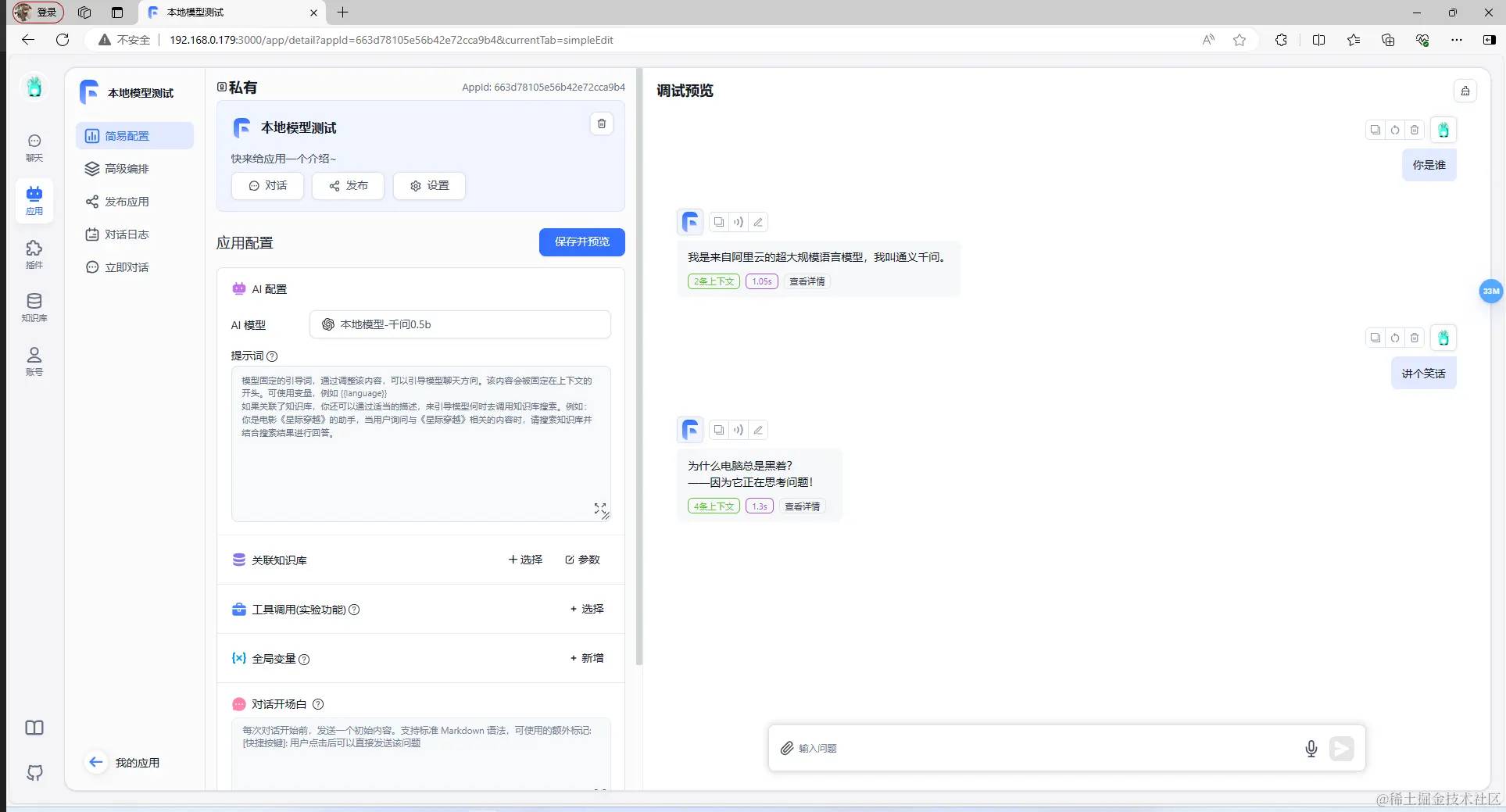Open the GitHub icon in sidebar
Screen dimensions: 1506x812
[x=34, y=773]
